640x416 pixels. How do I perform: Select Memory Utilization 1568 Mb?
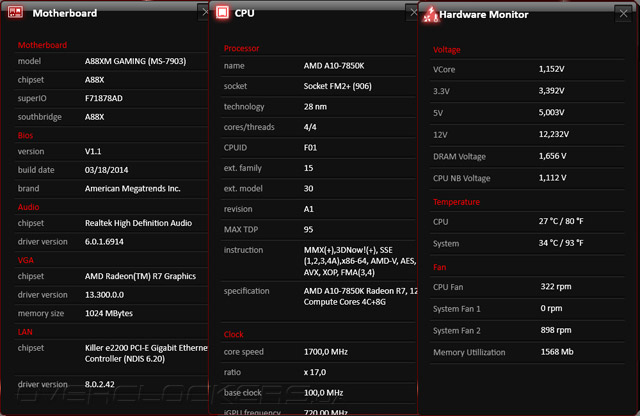pos(557,352)
